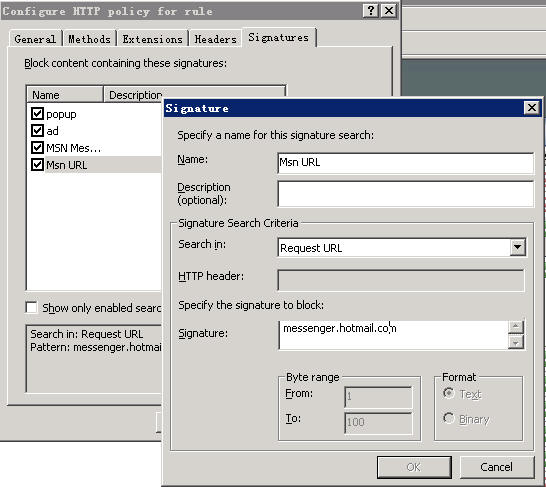
Task: Switch to the Methods tab
Action: click(x=89, y=39)
